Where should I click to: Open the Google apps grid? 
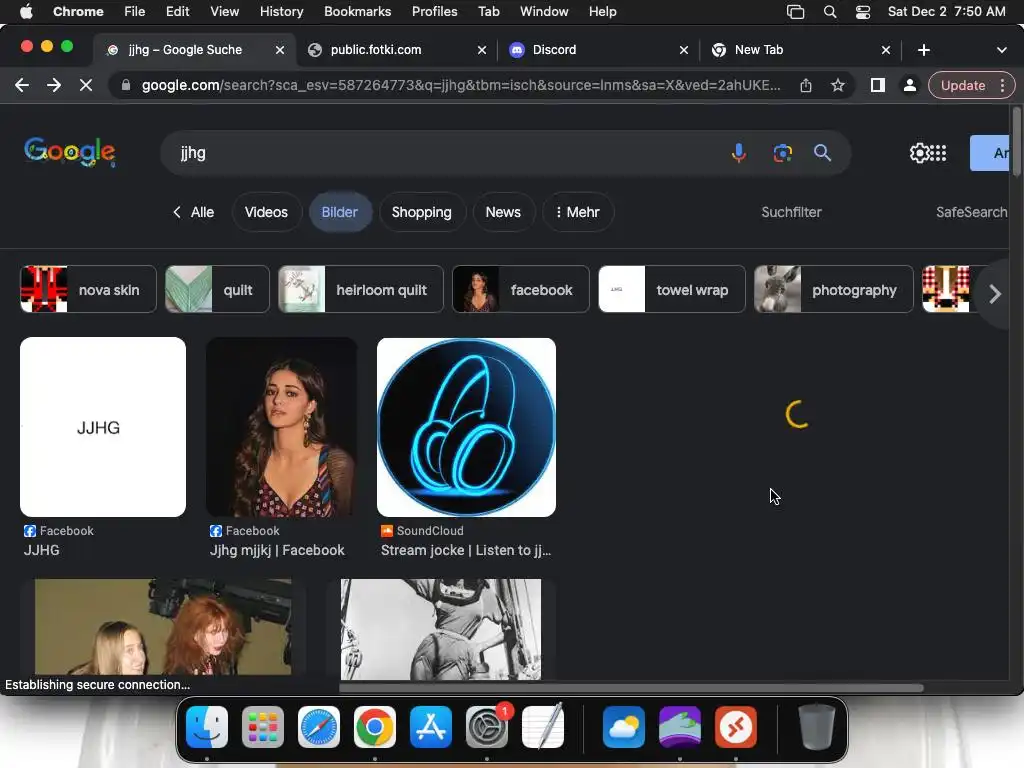[938, 153]
